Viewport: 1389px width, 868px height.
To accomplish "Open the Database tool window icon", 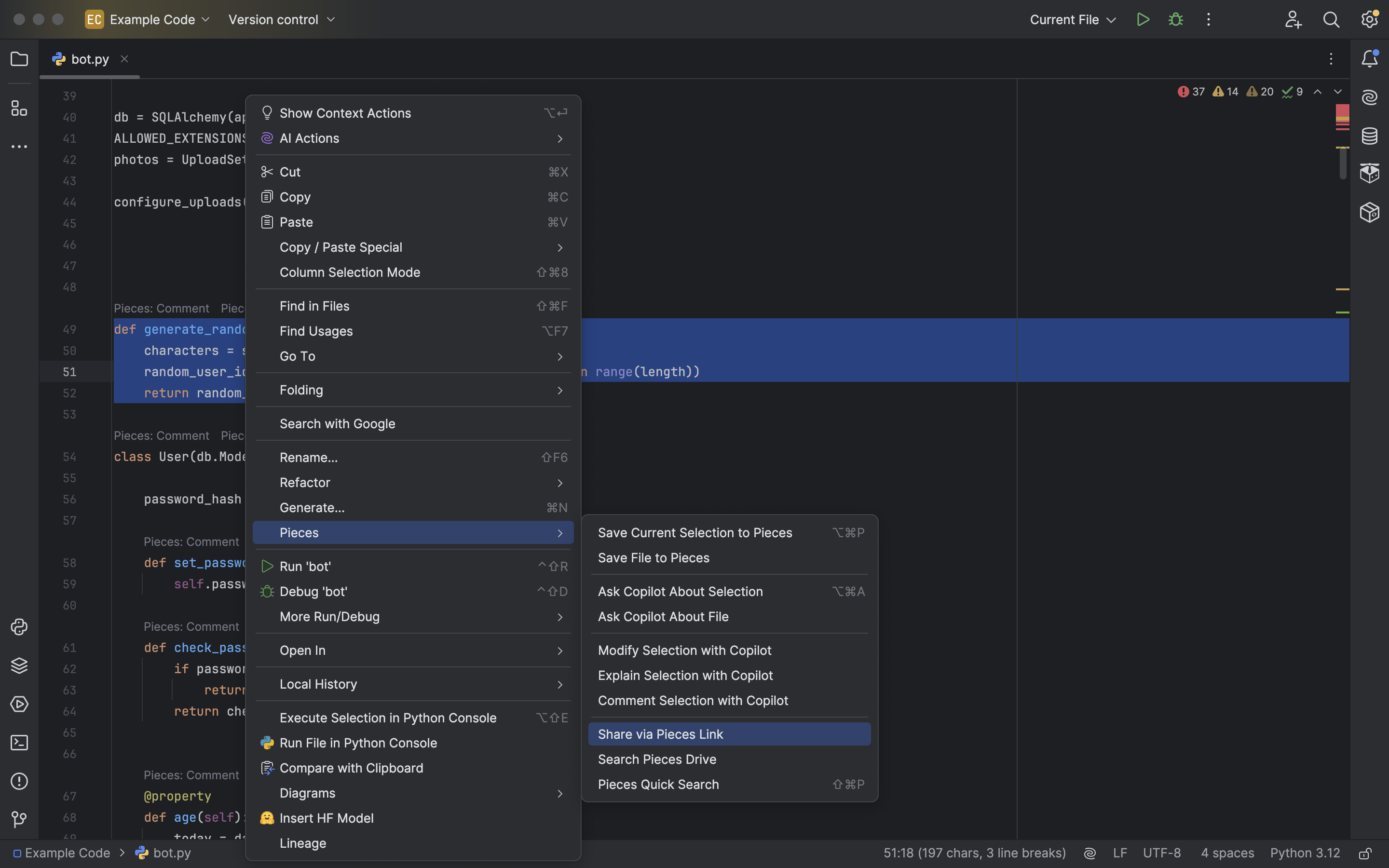I will [x=1370, y=136].
